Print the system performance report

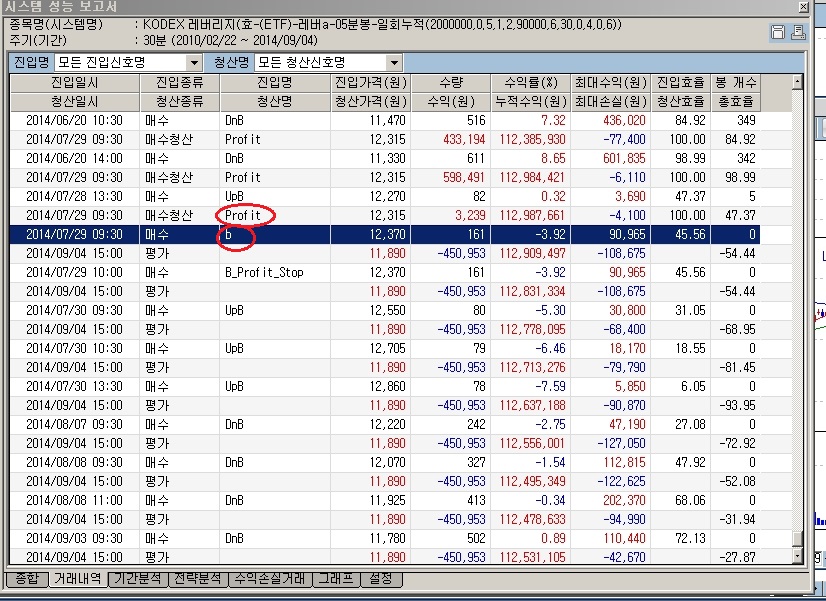(x=798, y=32)
